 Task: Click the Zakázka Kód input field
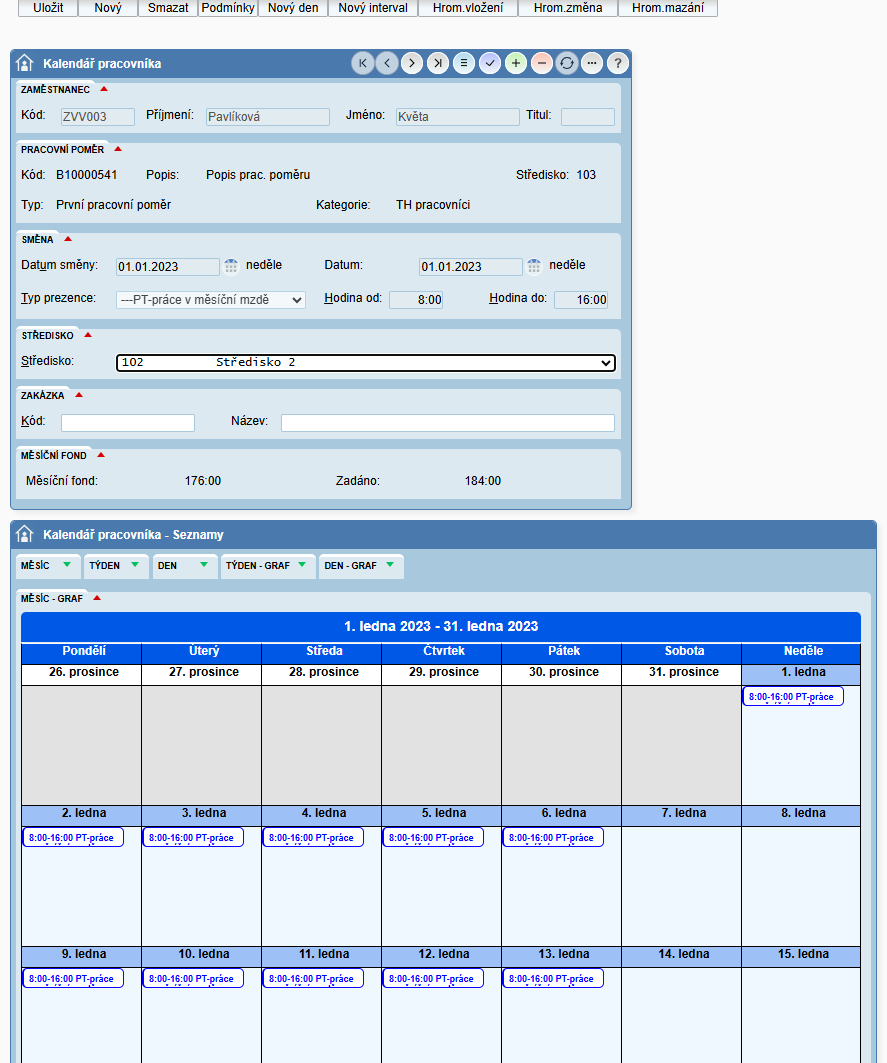(128, 423)
